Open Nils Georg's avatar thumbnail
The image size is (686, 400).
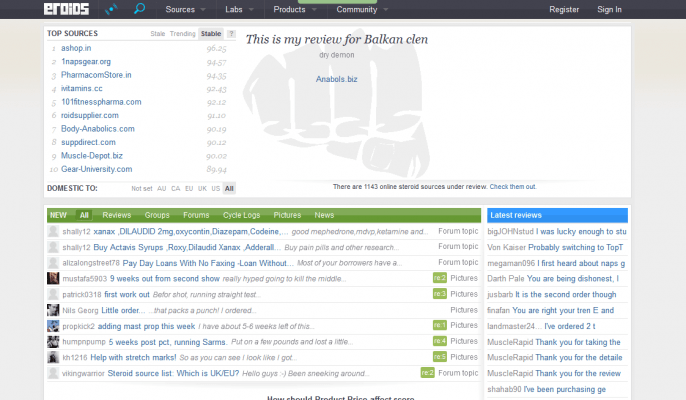click(x=53, y=310)
